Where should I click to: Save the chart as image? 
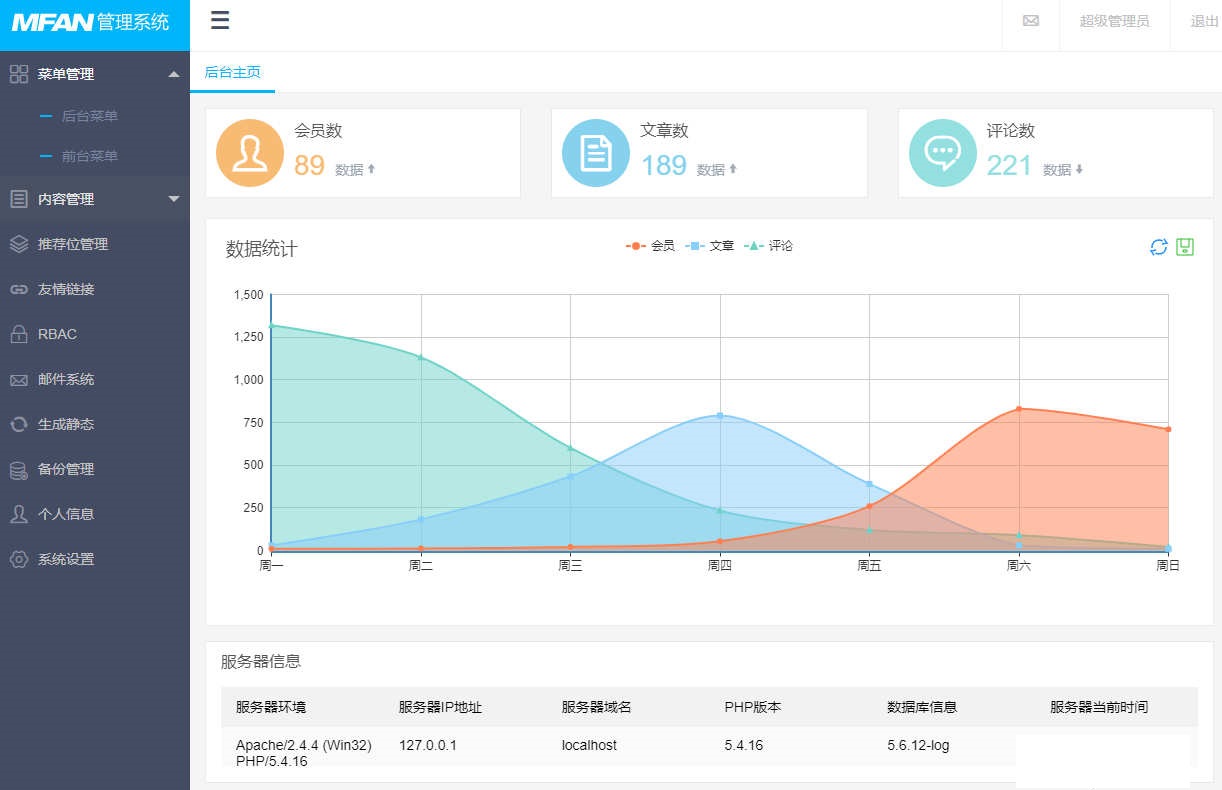coord(1186,247)
